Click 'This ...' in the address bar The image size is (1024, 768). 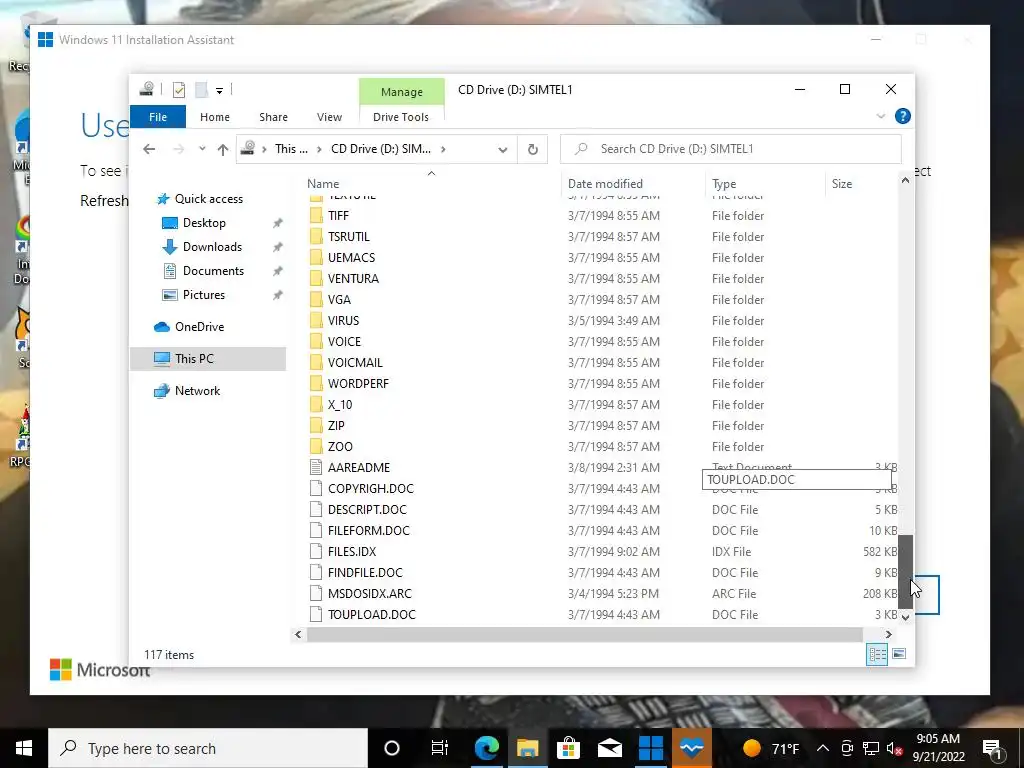291,149
